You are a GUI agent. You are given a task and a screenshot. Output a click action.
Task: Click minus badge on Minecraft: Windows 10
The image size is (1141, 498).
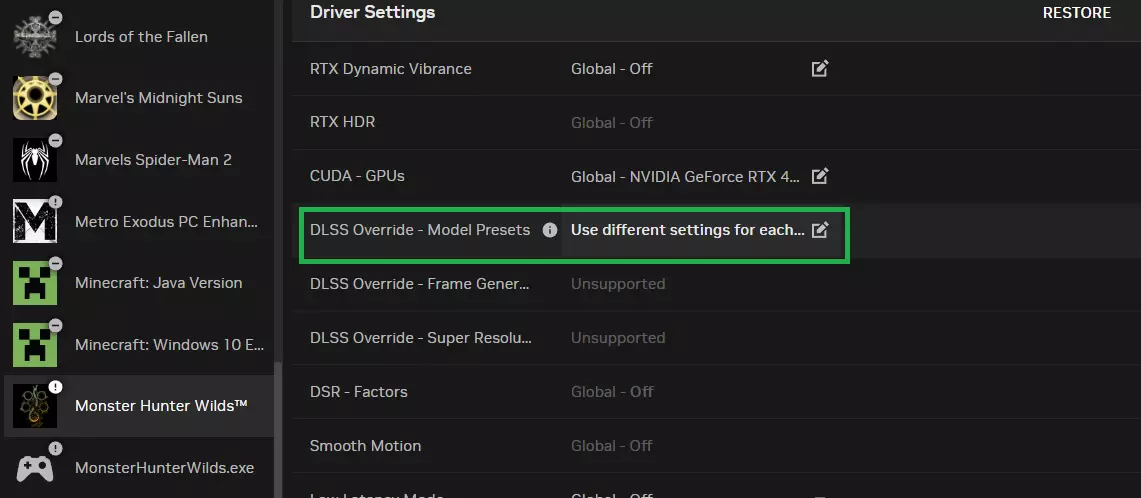pos(56,325)
